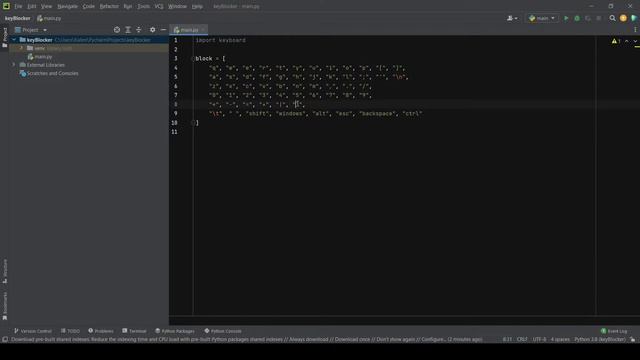
Task: Open Project panel settings gear
Action: pyautogui.click(x=153, y=30)
